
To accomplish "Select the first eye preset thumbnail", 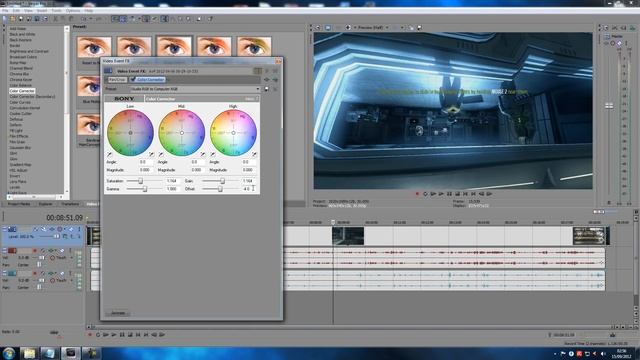I will click(x=94, y=47).
